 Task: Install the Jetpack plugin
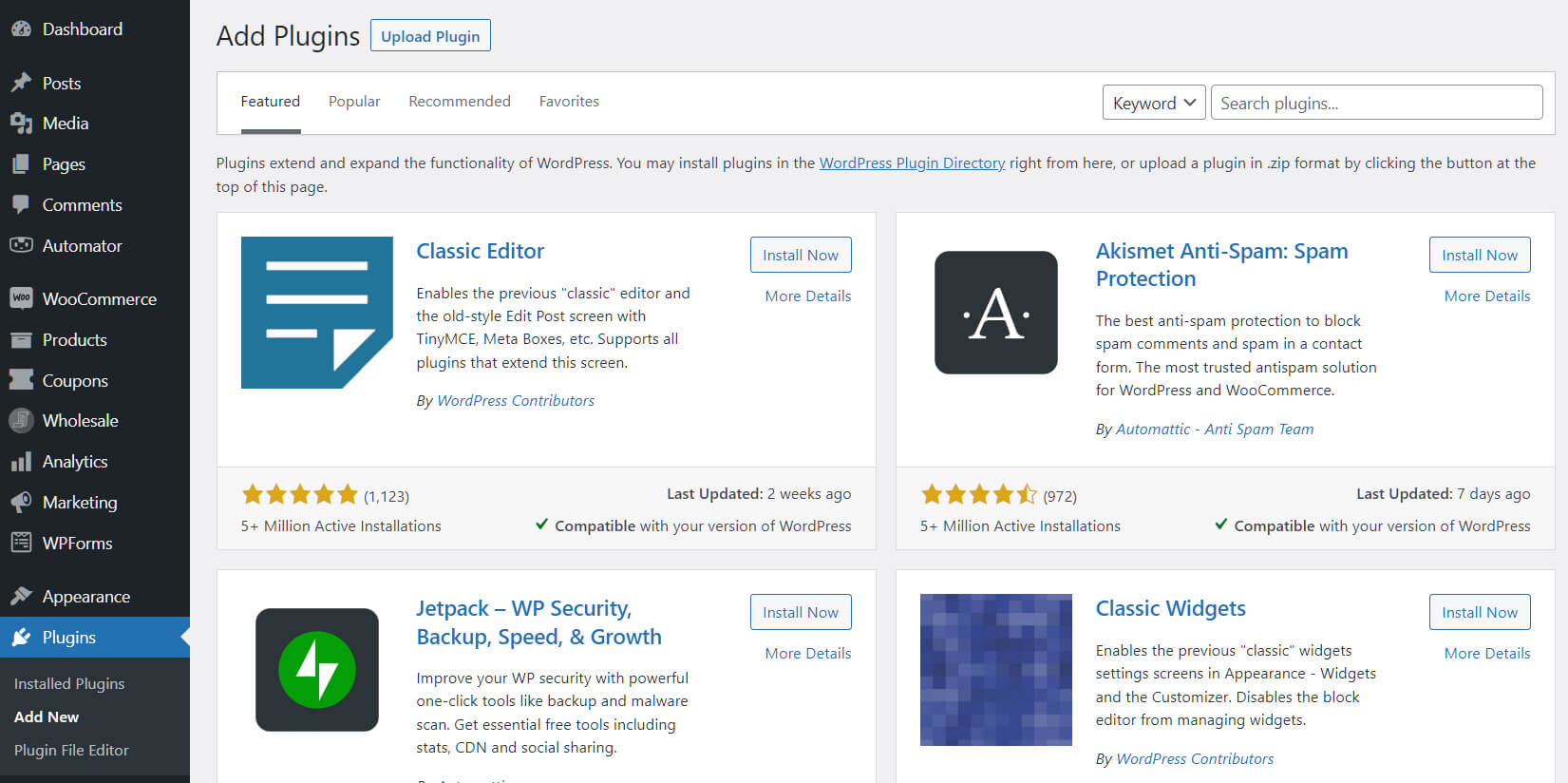(x=801, y=612)
